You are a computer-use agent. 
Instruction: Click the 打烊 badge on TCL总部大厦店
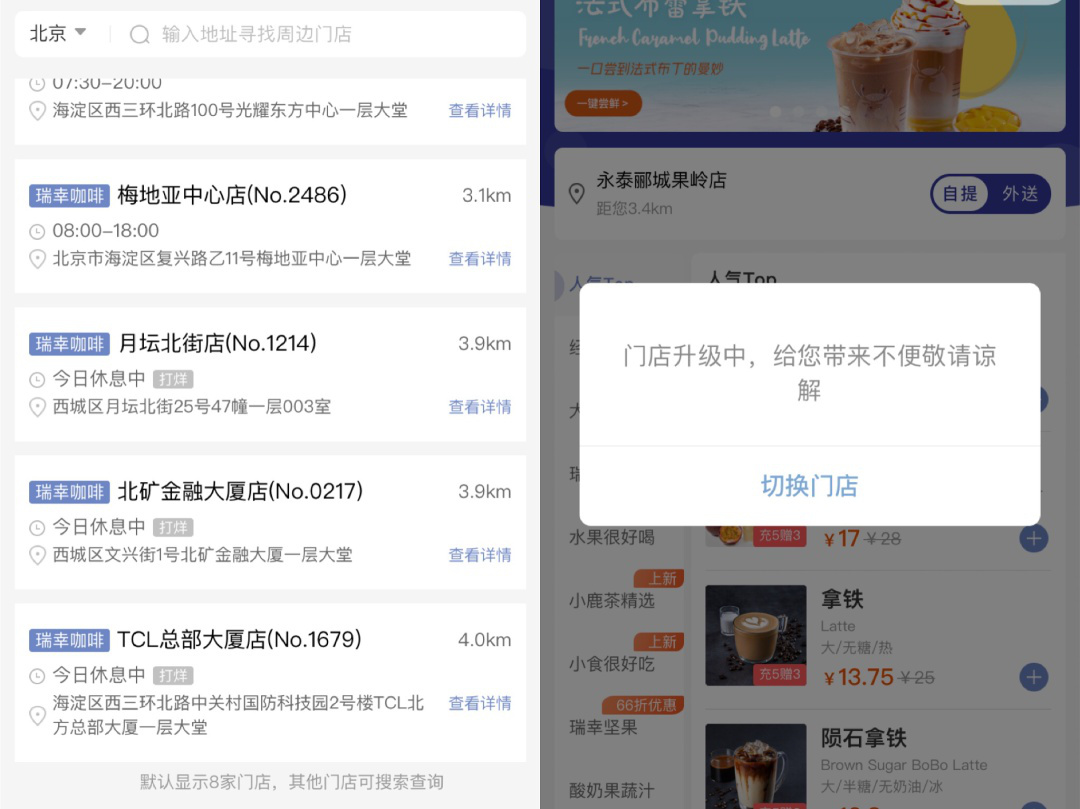[x=172, y=675]
